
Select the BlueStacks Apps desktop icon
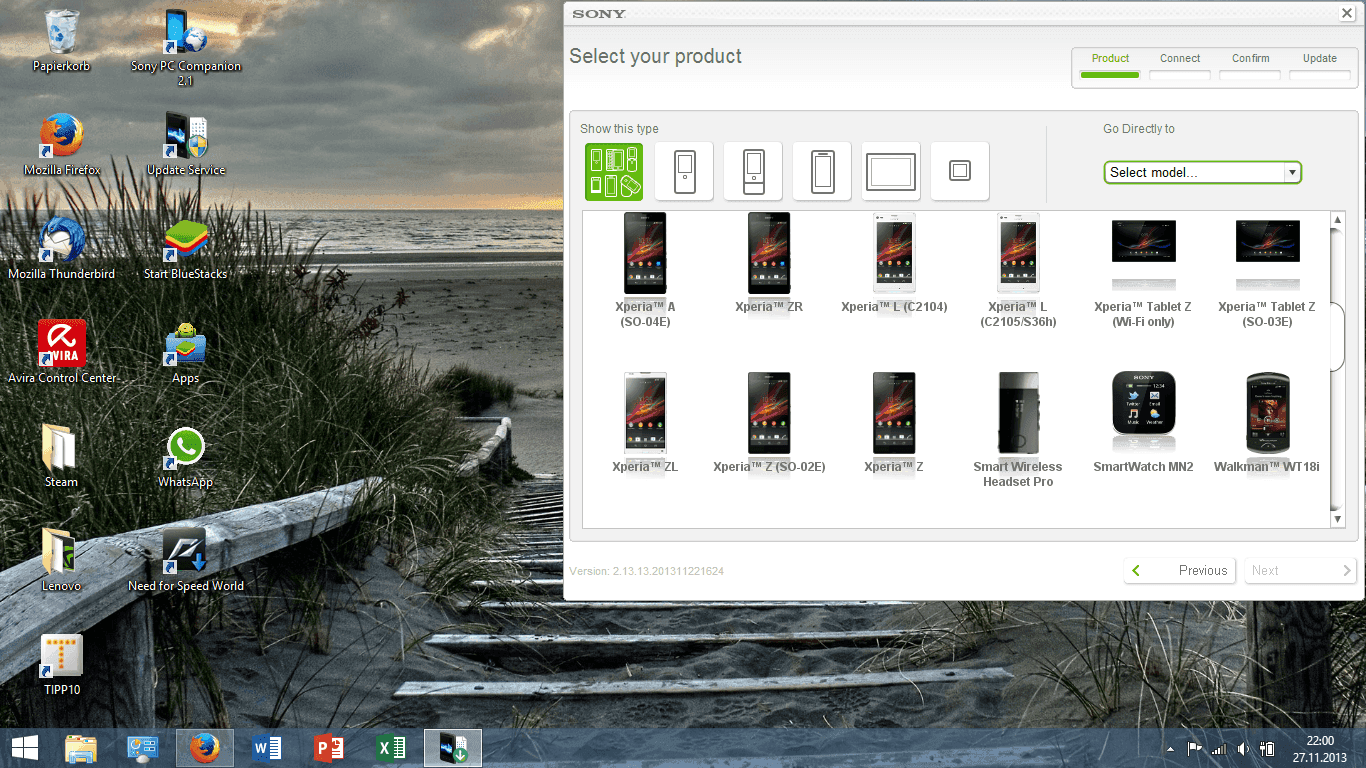click(186, 353)
